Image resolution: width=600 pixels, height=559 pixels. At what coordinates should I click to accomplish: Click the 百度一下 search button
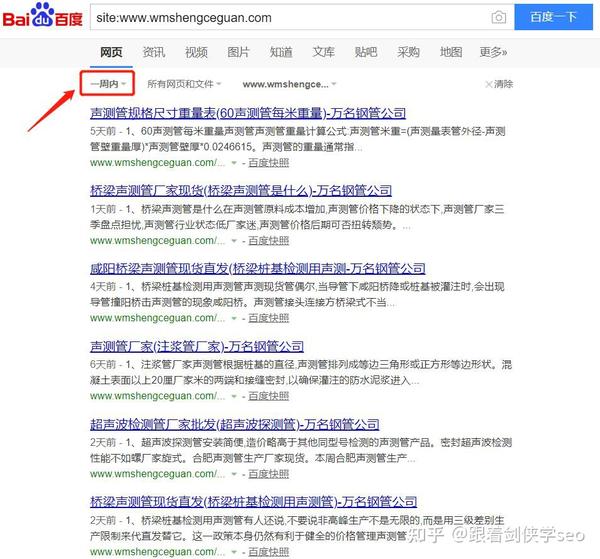(x=553, y=17)
